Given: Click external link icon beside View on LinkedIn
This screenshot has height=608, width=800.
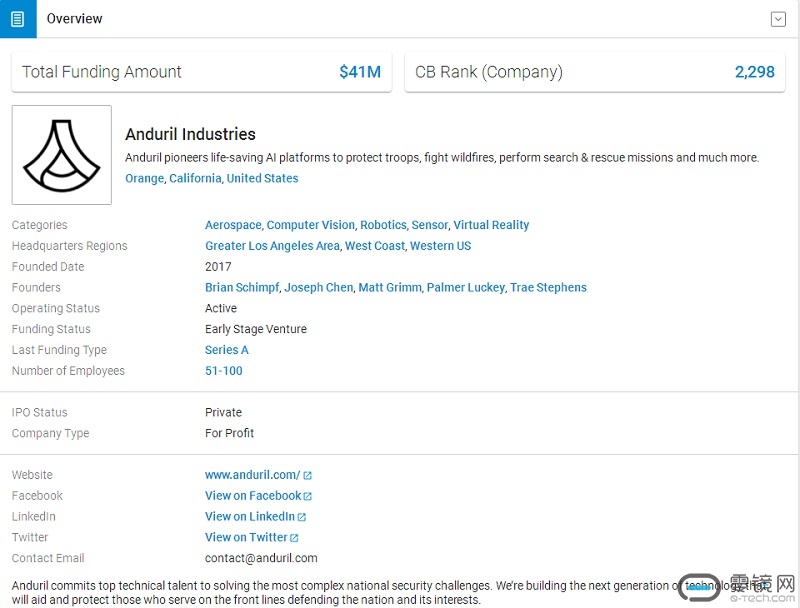Looking at the screenshot, I should 302,518.
